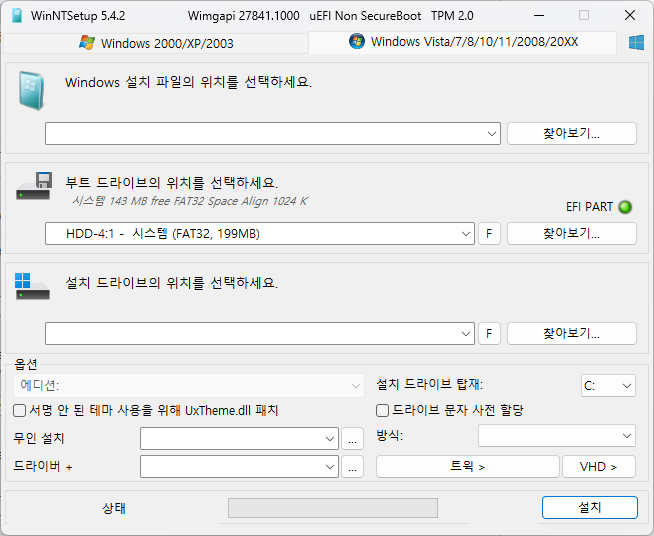654x536 pixels.
Task: Enable UxTheme.dll patch checkbox
Action: coord(20,410)
